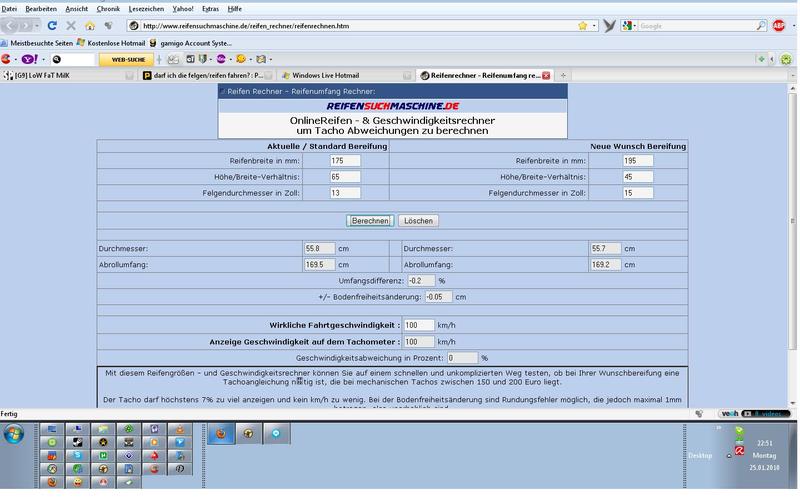Open the Bearbeiten menu
This screenshot has height=500, width=800.
tap(41, 9)
